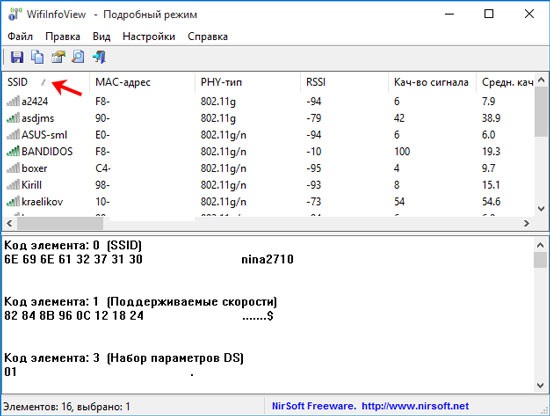Click signal icon beside Kirill
This screenshot has width=550, height=416.
pos(13,185)
